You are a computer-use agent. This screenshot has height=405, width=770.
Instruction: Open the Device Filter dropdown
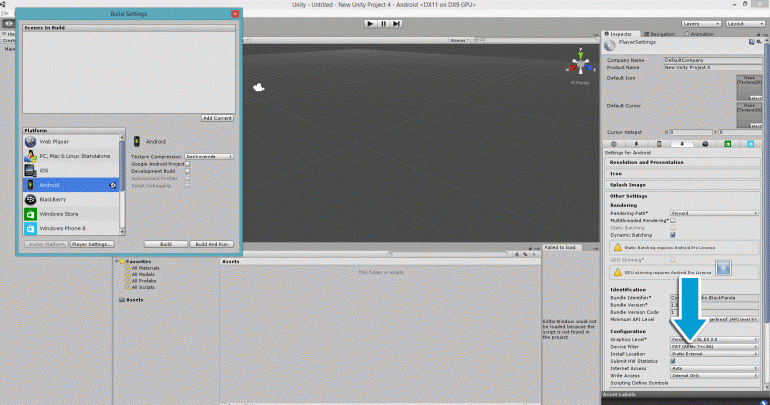pos(712,347)
